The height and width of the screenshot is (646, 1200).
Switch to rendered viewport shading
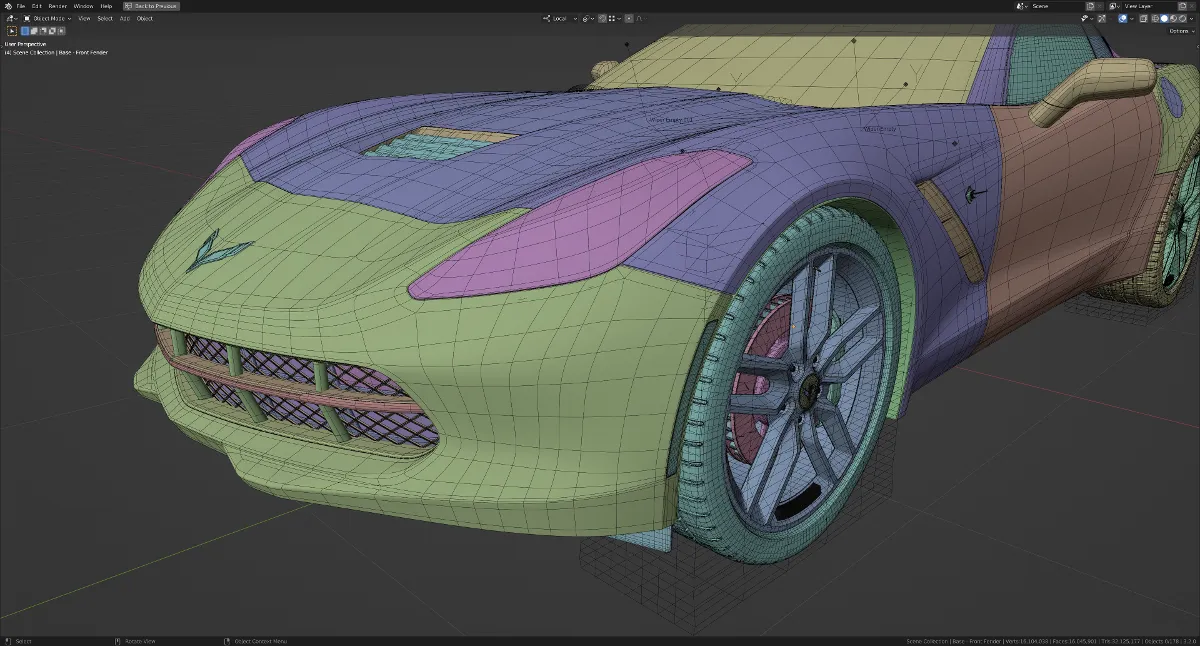pyautogui.click(x=1182, y=18)
